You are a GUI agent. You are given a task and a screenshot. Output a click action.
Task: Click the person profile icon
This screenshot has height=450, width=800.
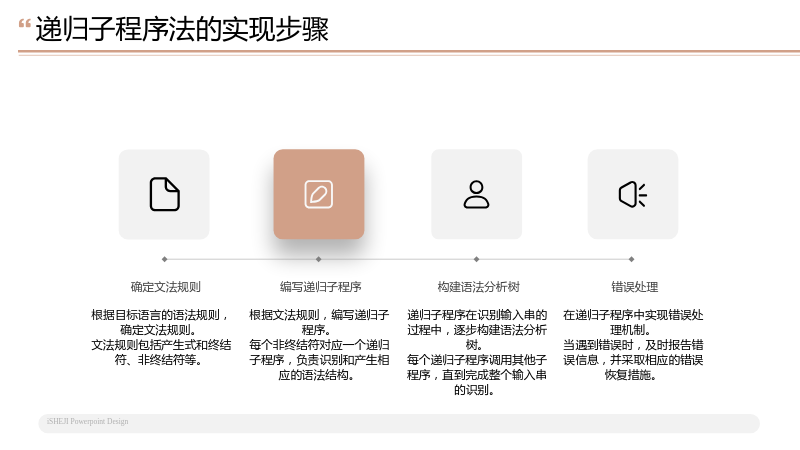(x=476, y=194)
